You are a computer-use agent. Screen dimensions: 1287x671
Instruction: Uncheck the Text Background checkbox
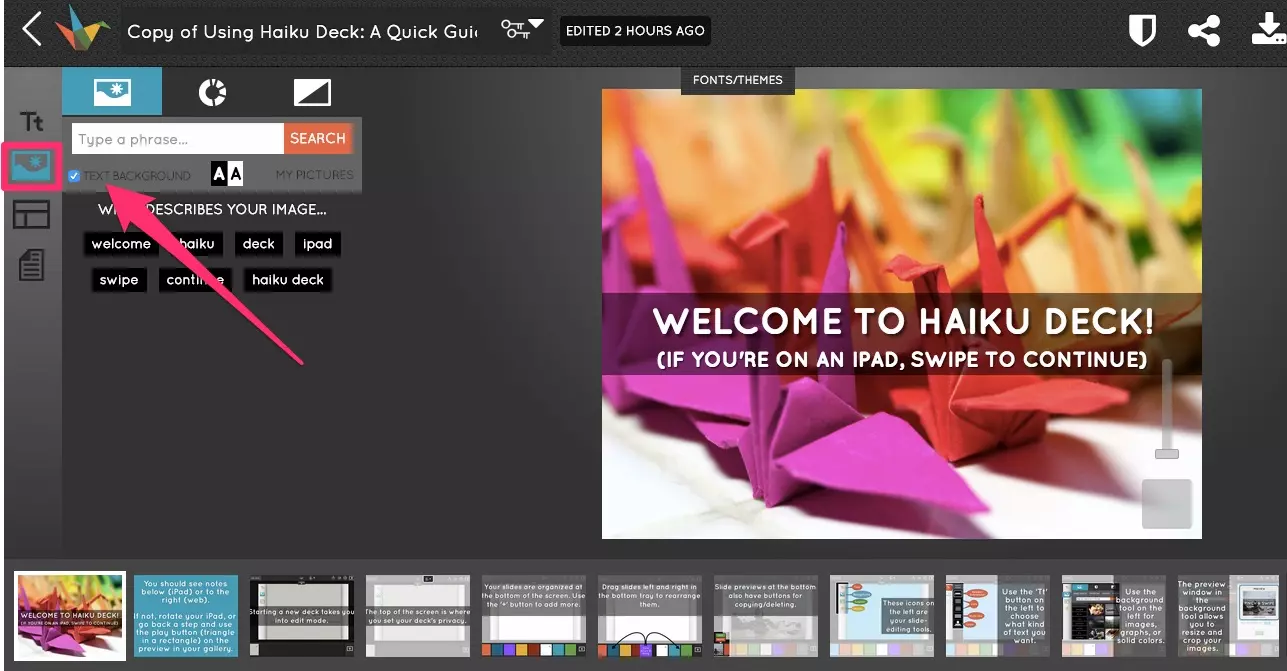(74, 176)
